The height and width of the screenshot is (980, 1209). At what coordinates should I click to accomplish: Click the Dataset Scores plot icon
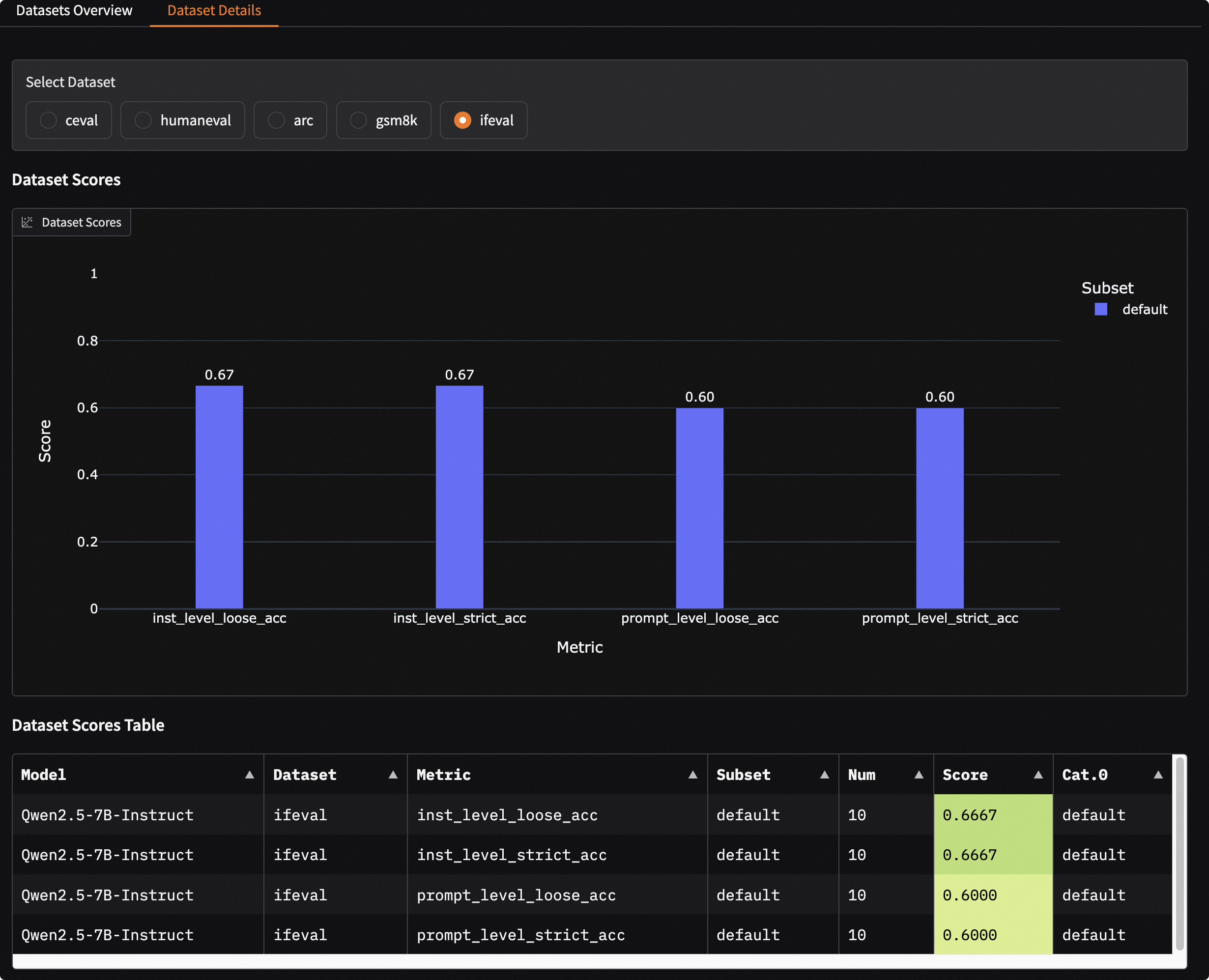tap(27, 223)
